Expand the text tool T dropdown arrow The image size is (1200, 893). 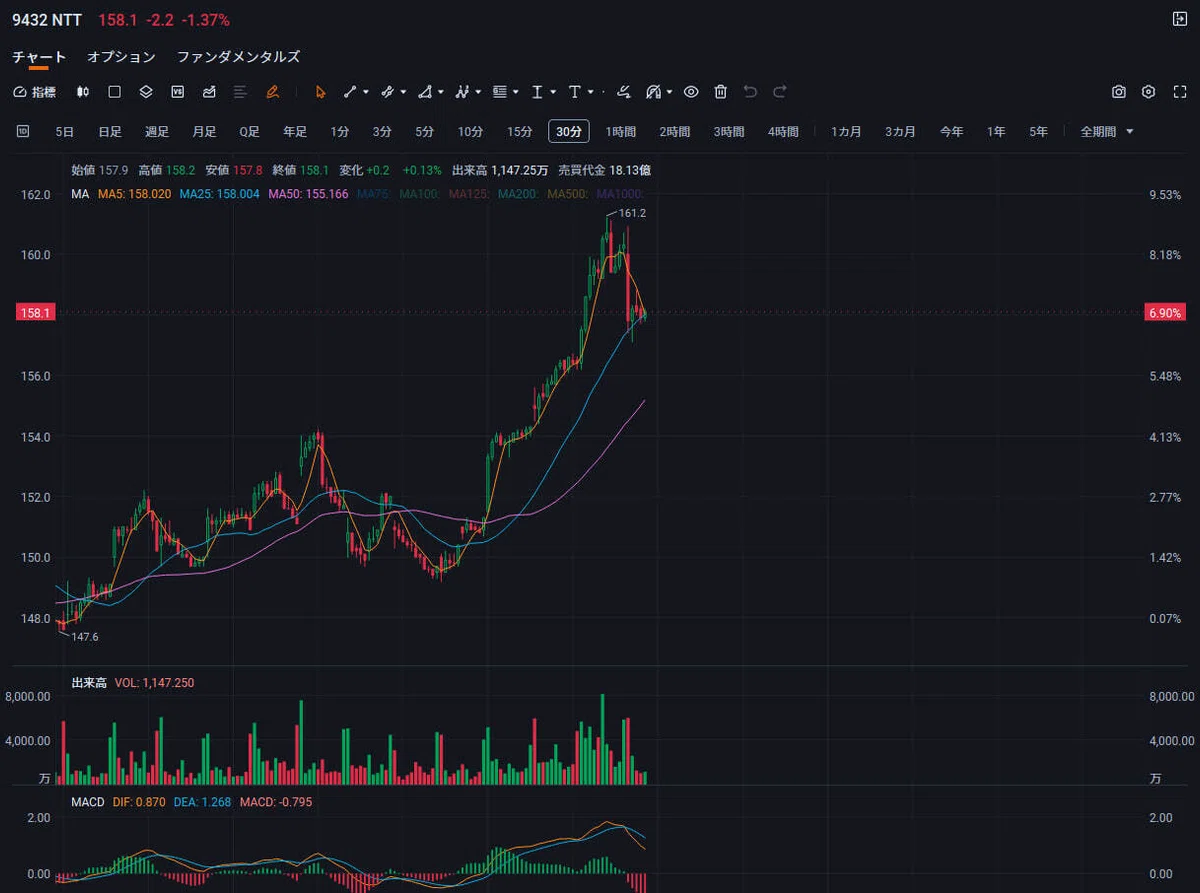pos(590,92)
